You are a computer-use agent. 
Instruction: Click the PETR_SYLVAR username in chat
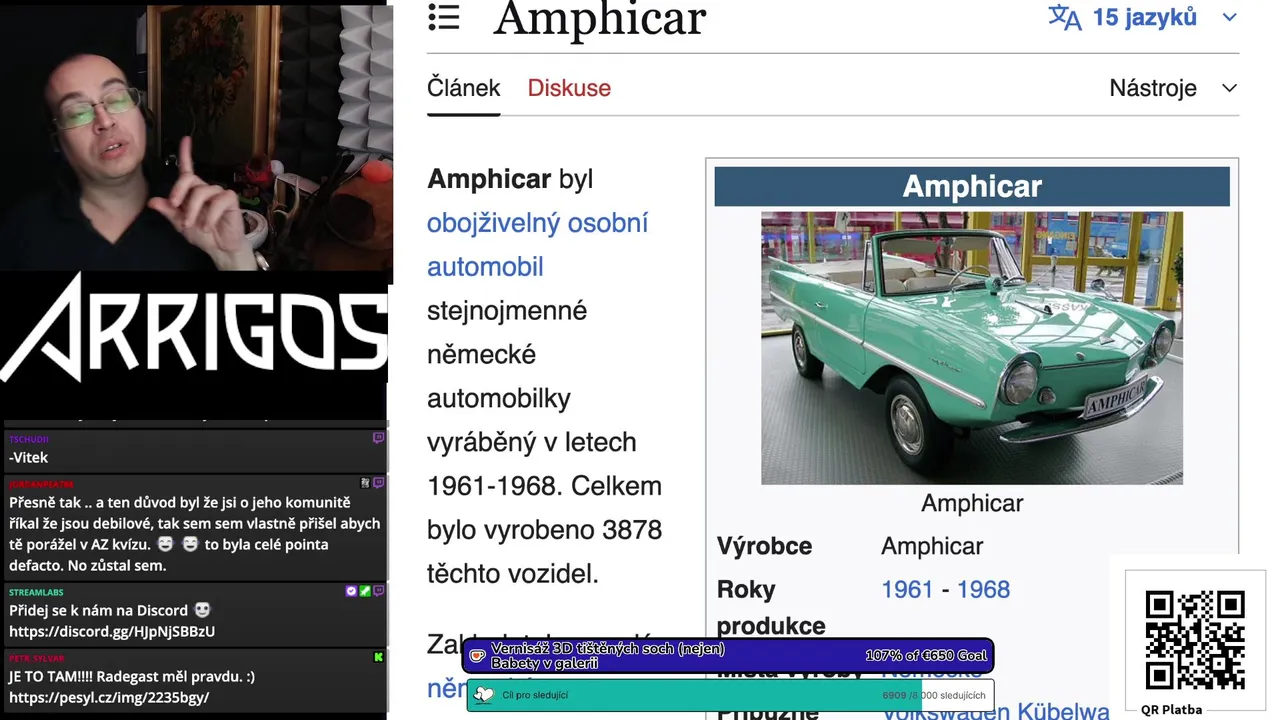pyautogui.click(x=36, y=658)
